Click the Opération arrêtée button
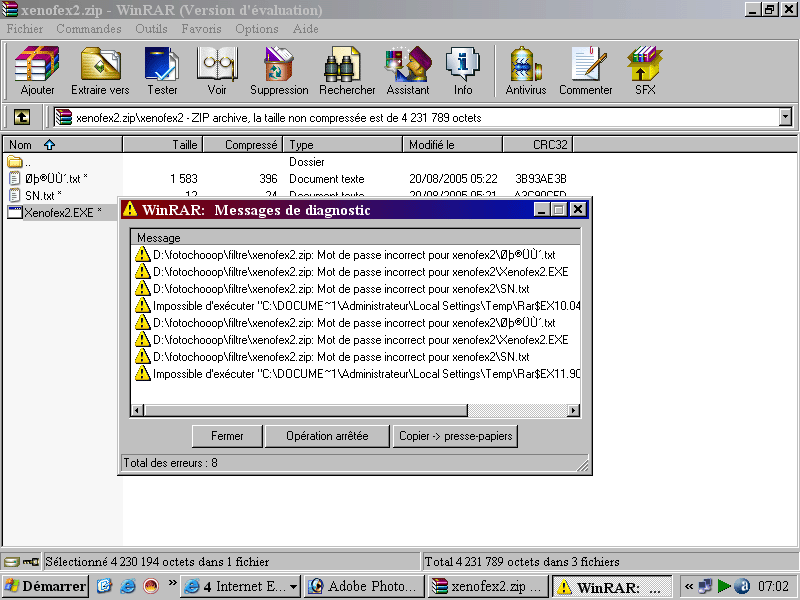The height and width of the screenshot is (600, 800). (x=327, y=436)
